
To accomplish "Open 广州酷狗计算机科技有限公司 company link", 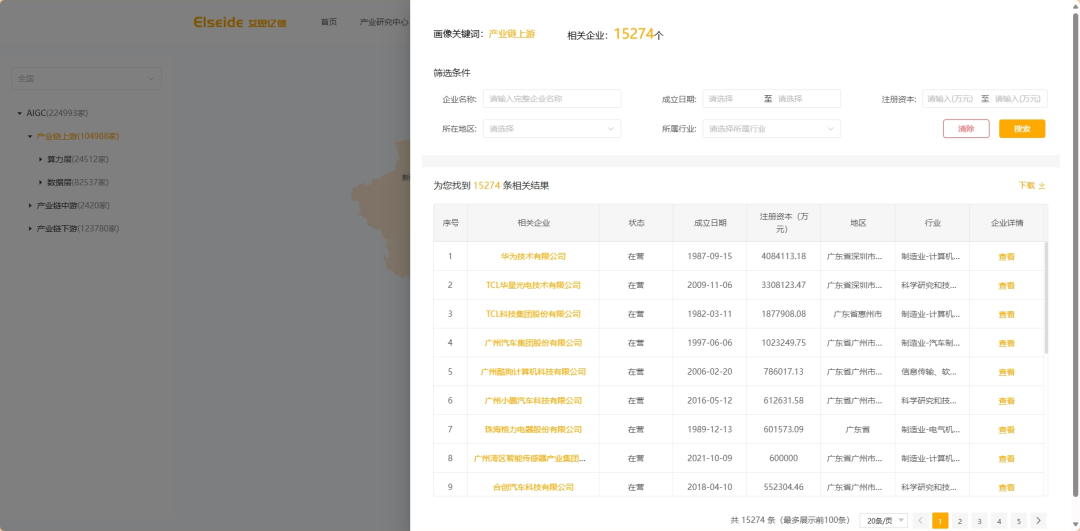I will (x=533, y=372).
